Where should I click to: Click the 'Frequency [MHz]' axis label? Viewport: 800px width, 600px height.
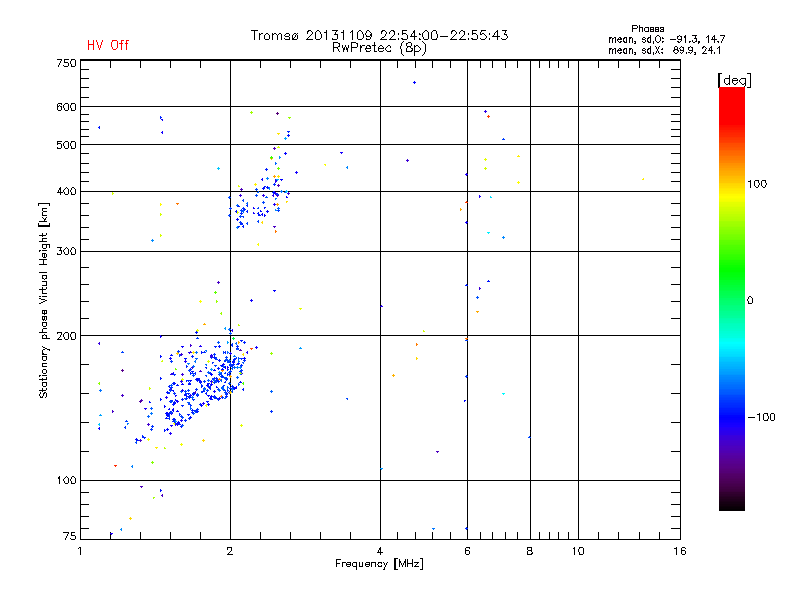click(x=379, y=564)
